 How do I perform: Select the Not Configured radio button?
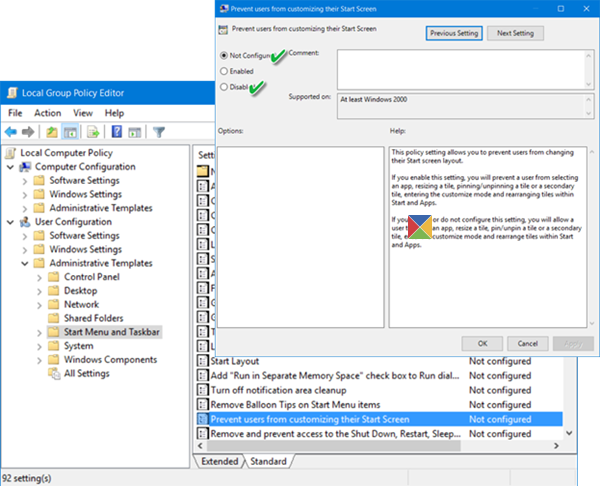224,55
